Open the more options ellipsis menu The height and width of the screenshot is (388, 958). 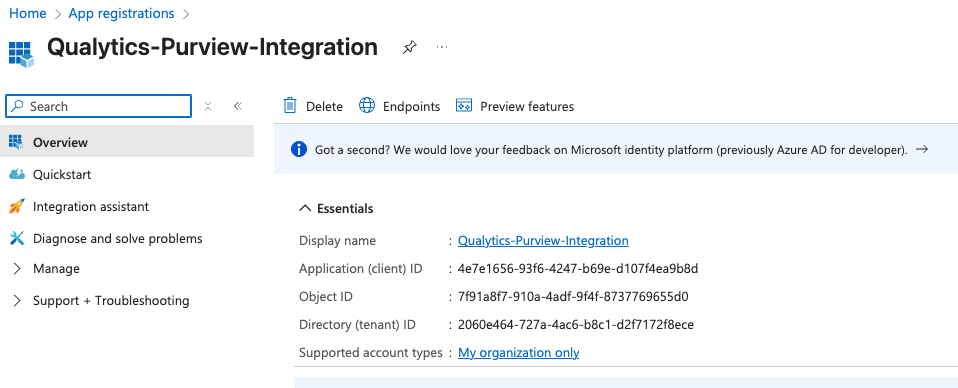pos(442,47)
